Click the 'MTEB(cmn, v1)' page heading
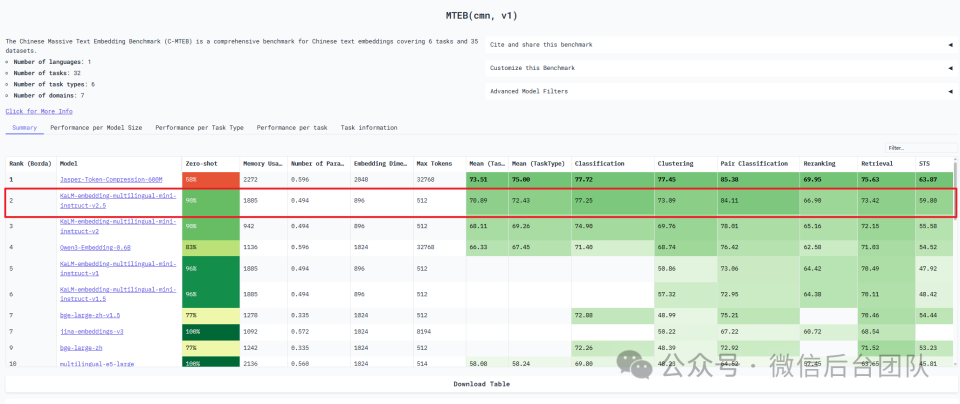The height and width of the screenshot is (404, 960). (480, 16)
